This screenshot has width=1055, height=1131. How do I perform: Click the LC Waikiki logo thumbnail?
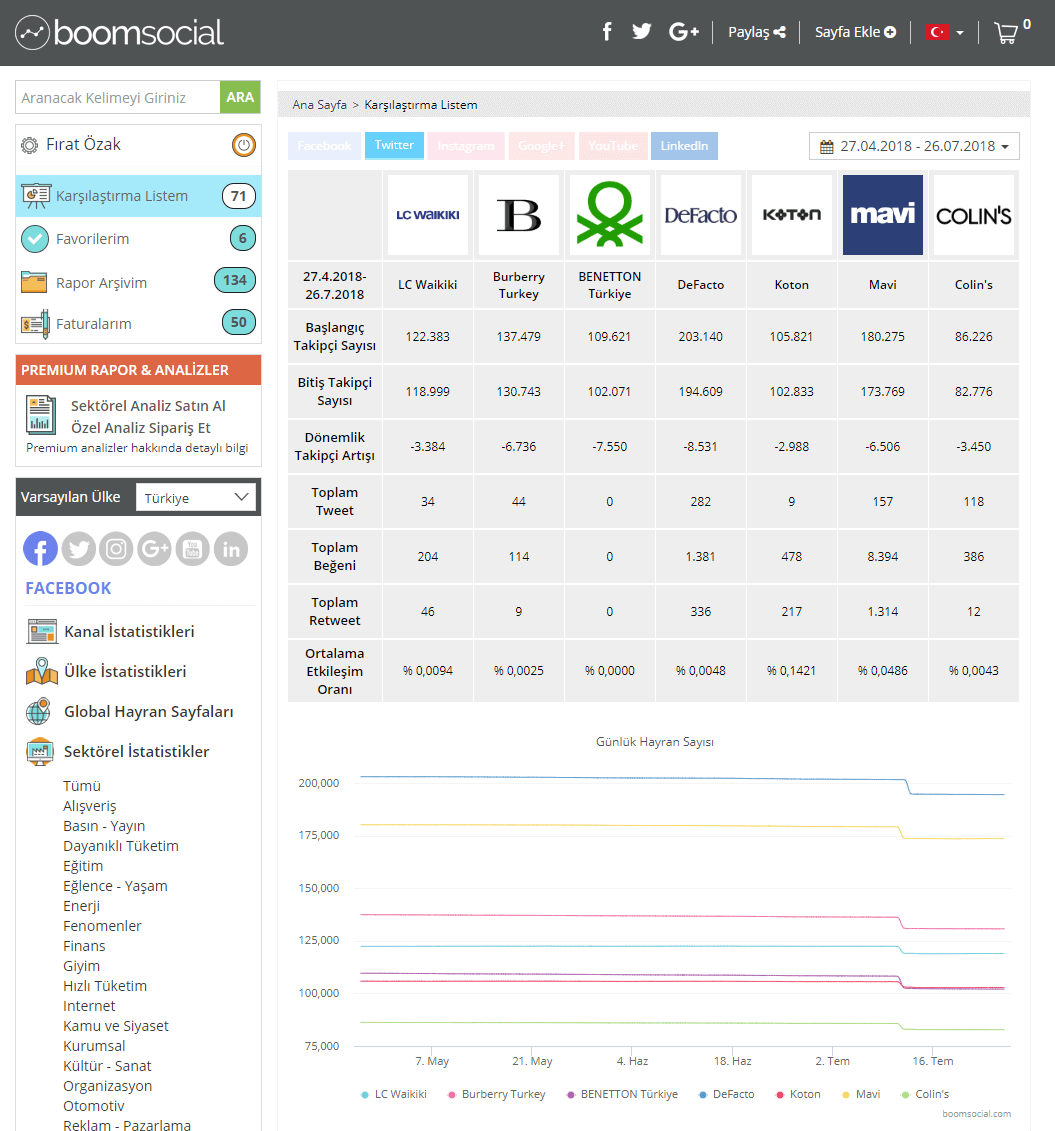click(x=428, y=215)
